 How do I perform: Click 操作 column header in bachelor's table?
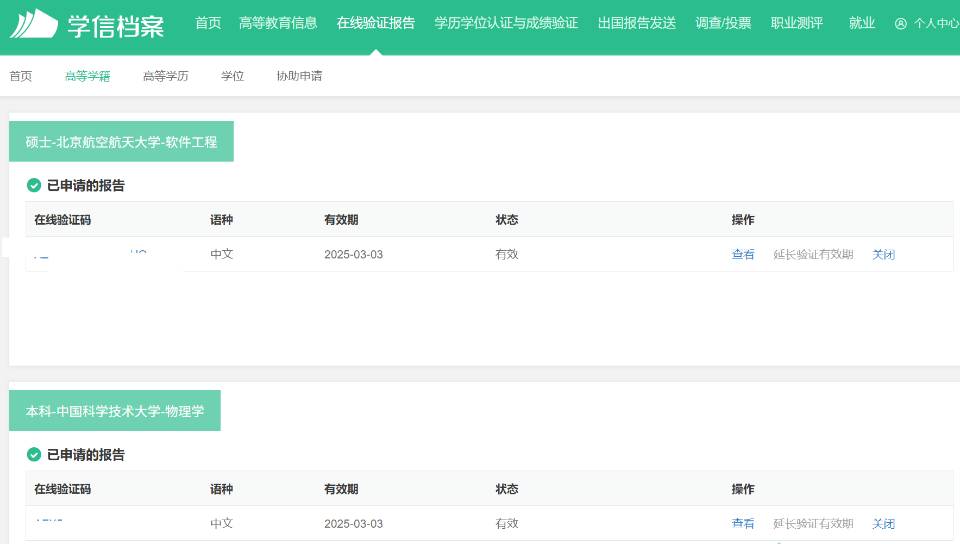pyautogui.click(x=743, y=489)
